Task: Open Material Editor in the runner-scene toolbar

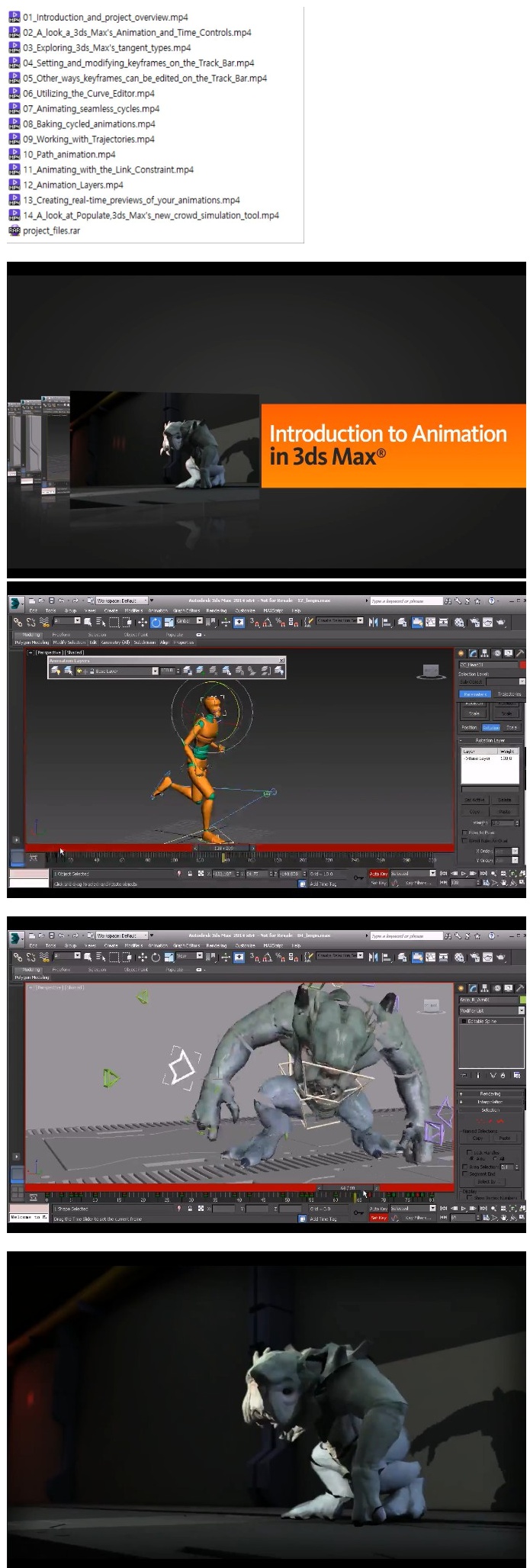Action: (x=459, y=622)
